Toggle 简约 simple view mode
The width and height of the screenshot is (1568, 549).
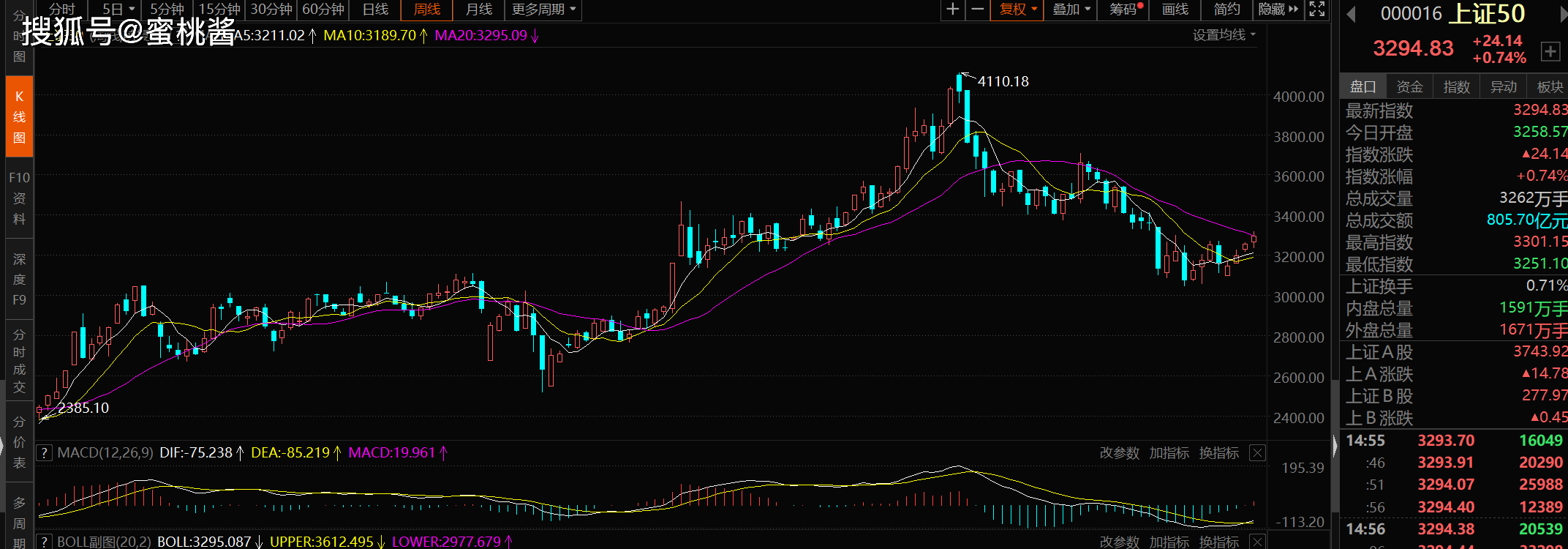1226,10
